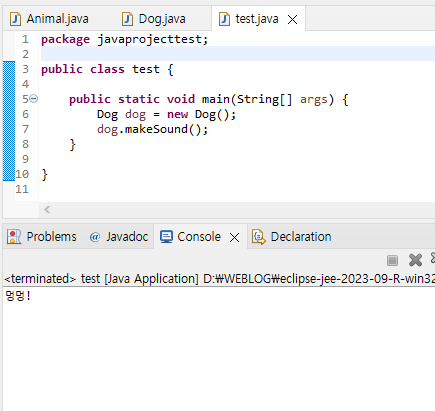Switch to the Javadoc view
Viewport: 435px width, 411px height.
pos(119,237)
